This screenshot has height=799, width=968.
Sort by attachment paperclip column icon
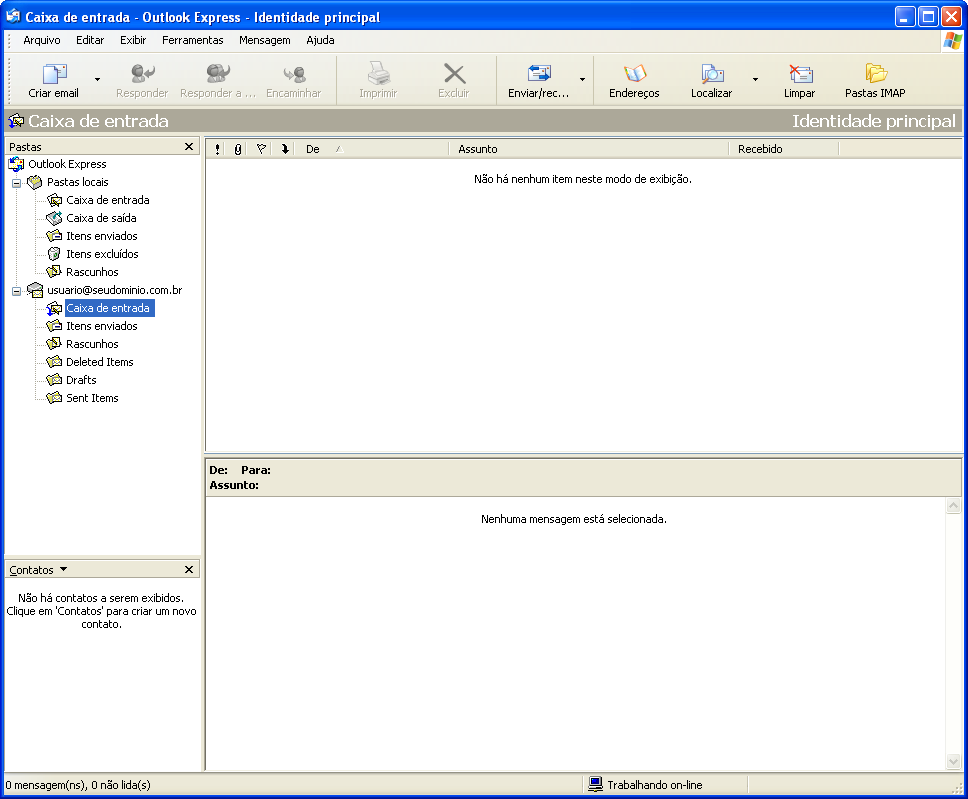click(x=238, y=149)
